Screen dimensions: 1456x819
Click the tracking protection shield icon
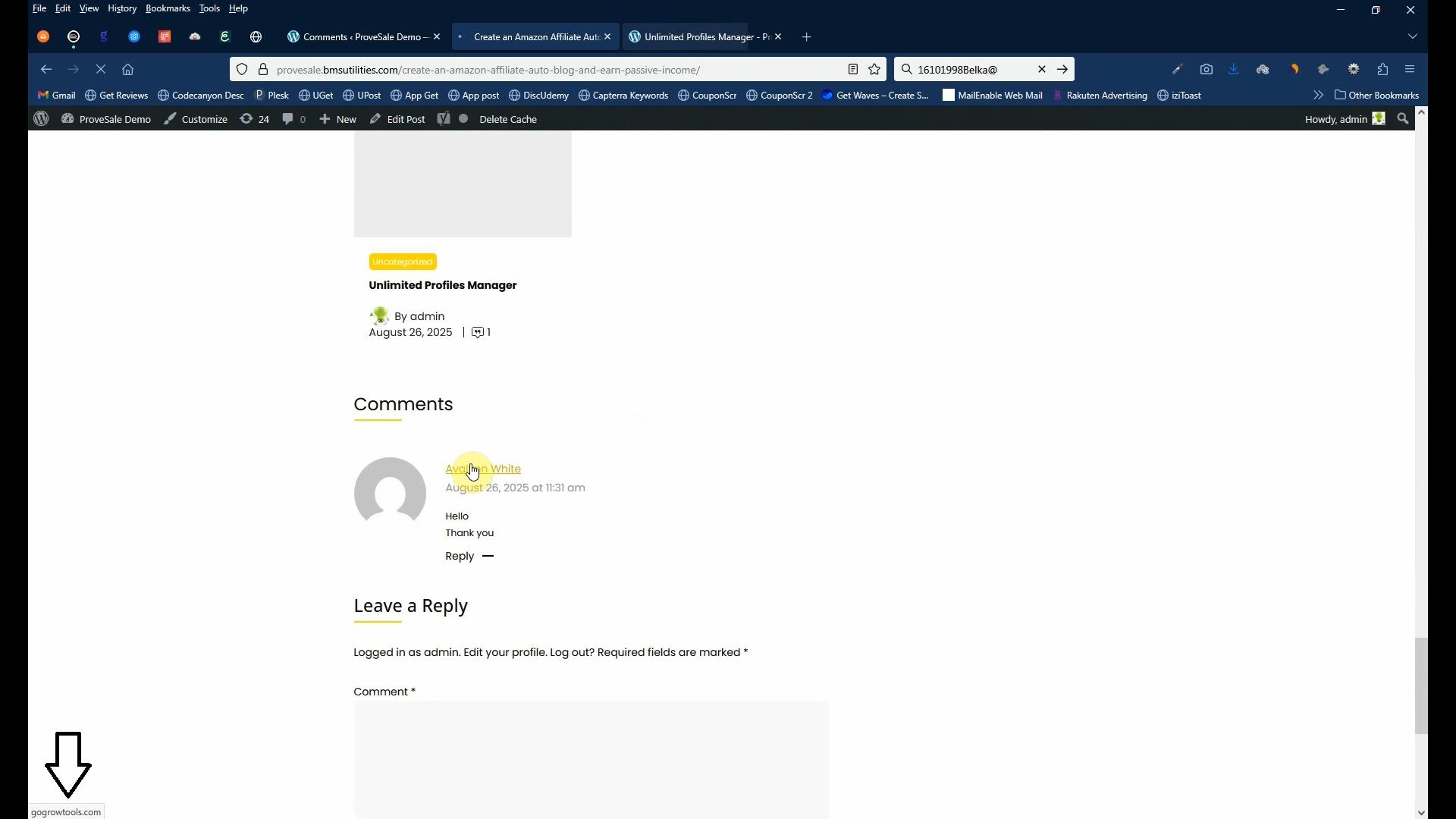pos(242,69)
